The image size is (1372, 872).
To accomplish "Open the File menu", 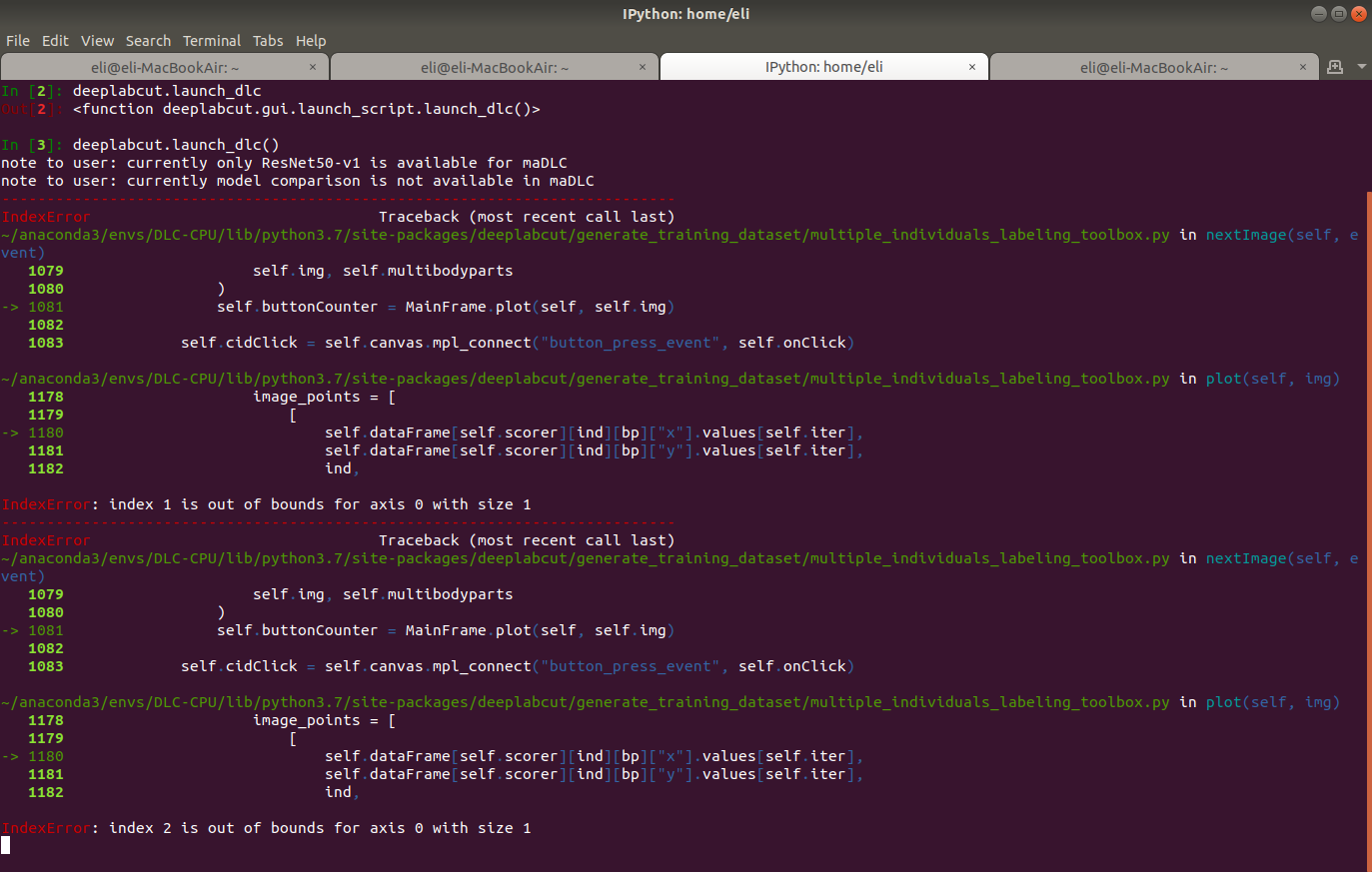I will pos(17,40).
